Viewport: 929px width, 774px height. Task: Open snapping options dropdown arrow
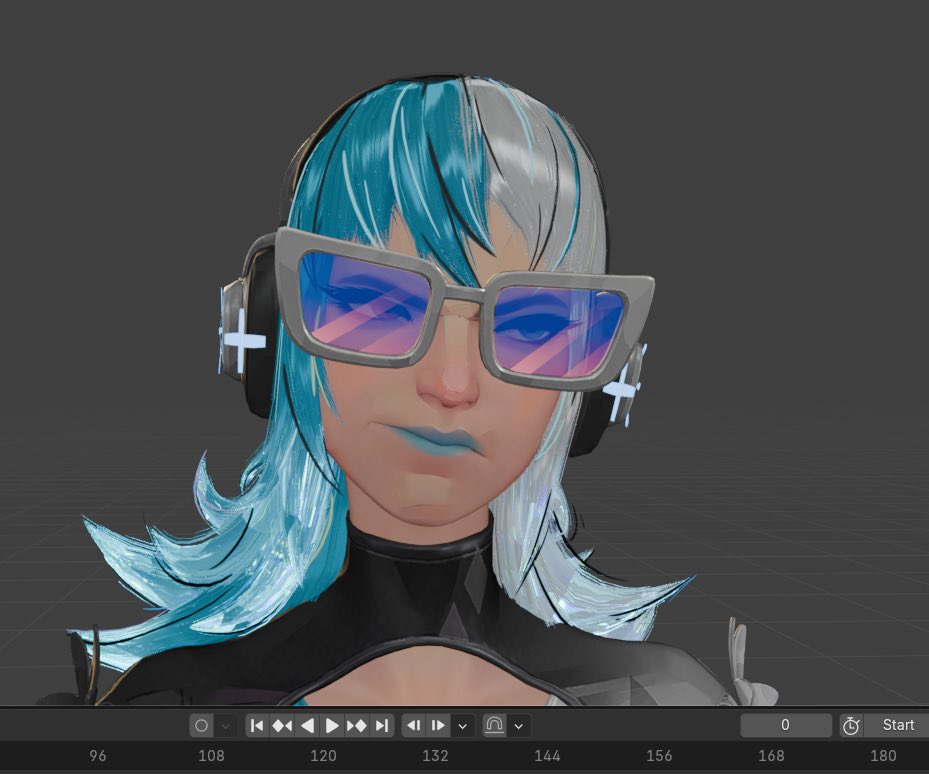[x=519, y=725]
